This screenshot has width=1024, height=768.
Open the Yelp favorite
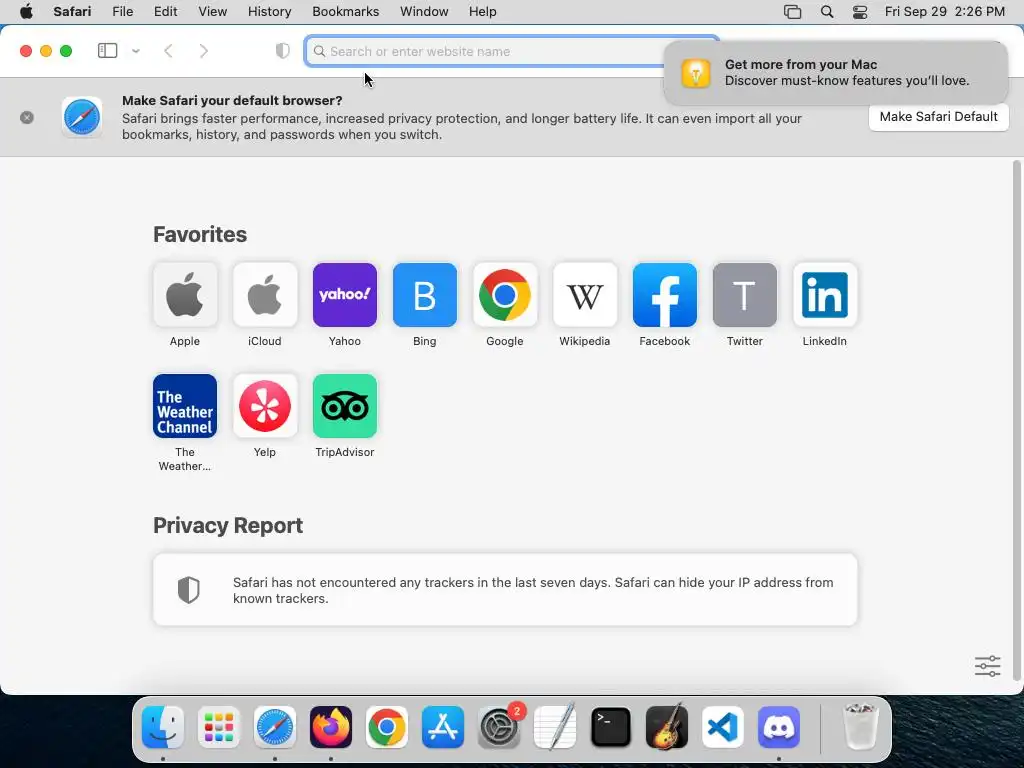(264, 406)
